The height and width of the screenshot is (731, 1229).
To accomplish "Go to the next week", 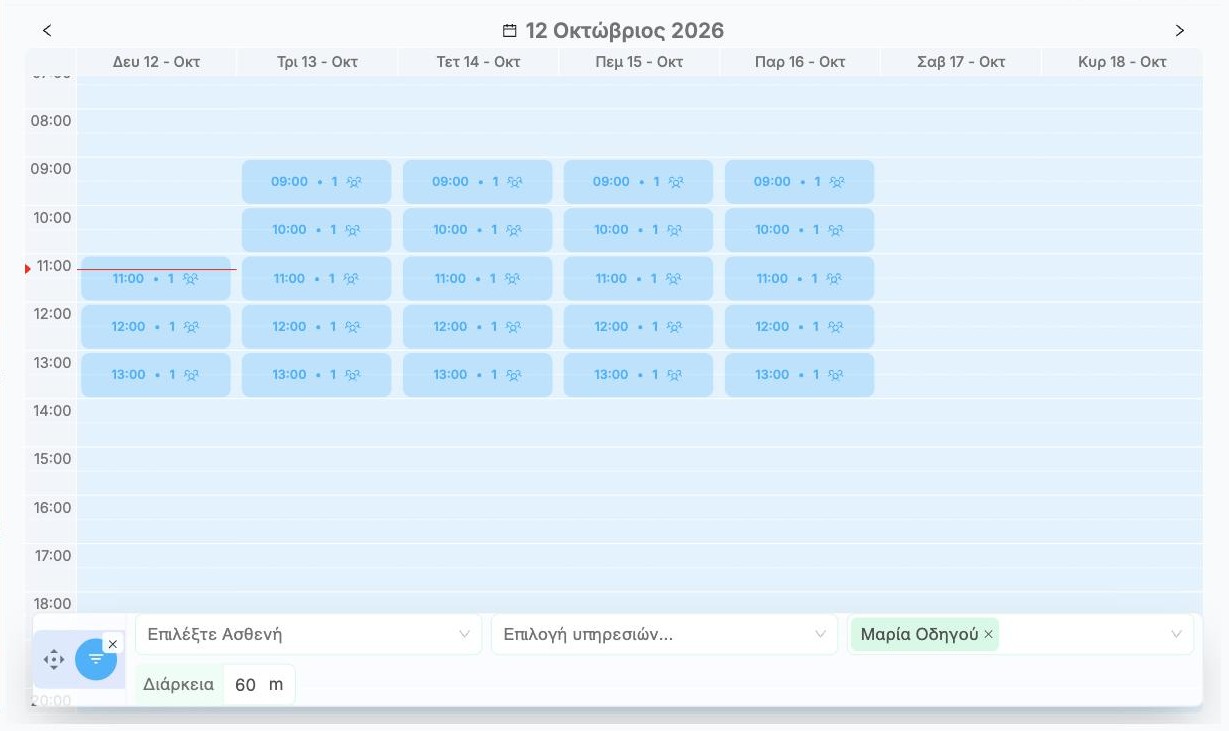I will 1180,31.
